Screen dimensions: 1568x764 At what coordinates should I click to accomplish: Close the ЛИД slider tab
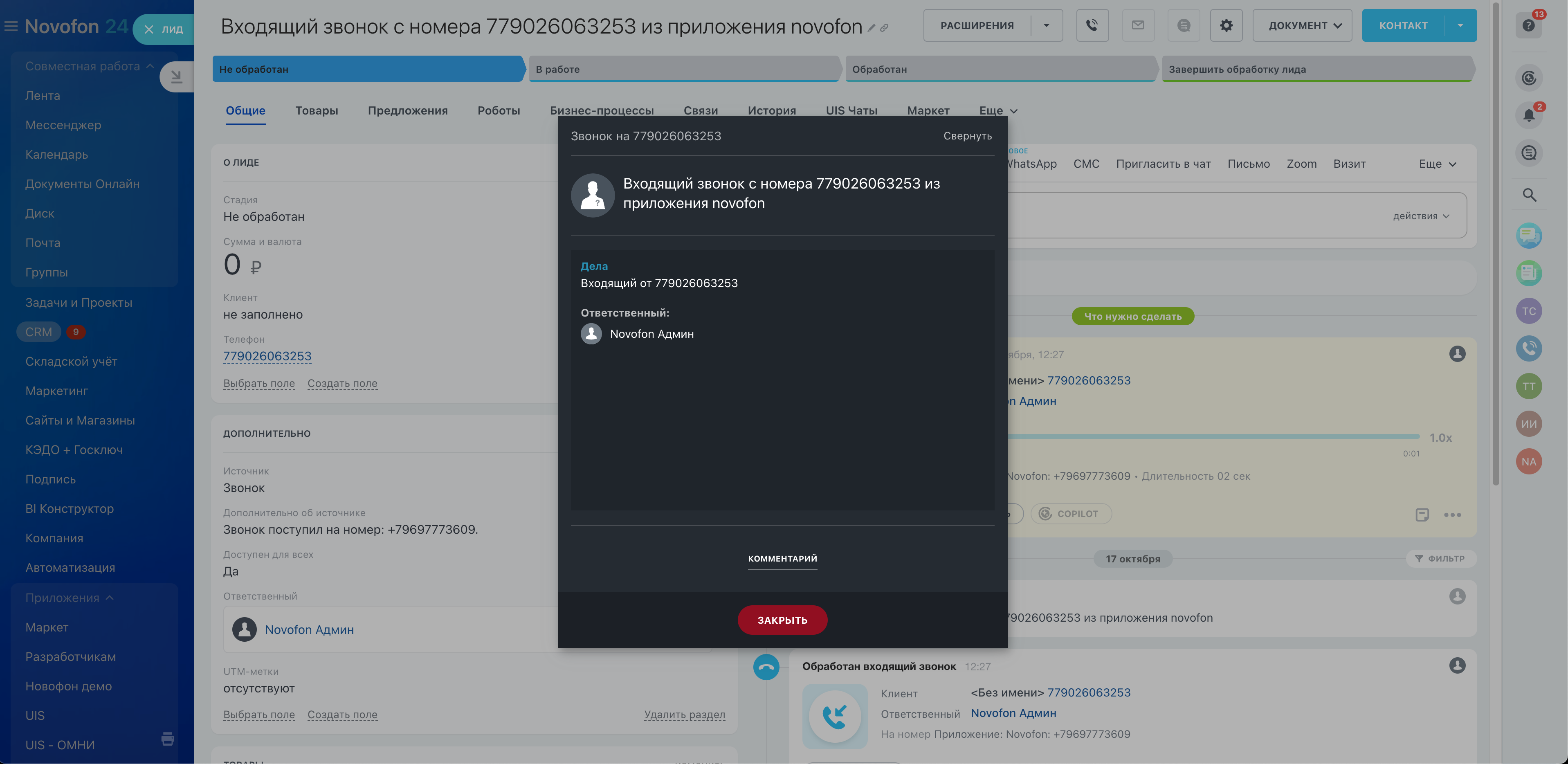pos(148,29)
